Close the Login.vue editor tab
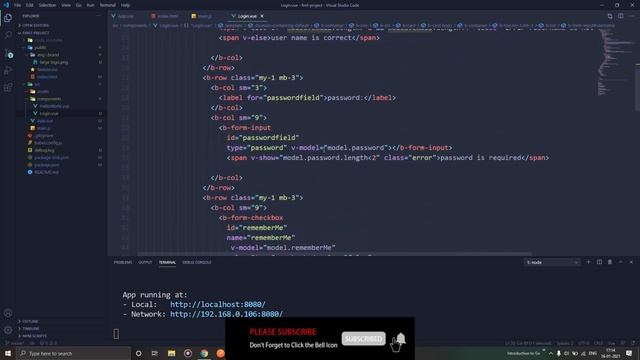This screenshot has width=640, height=360. click(262, 16)
